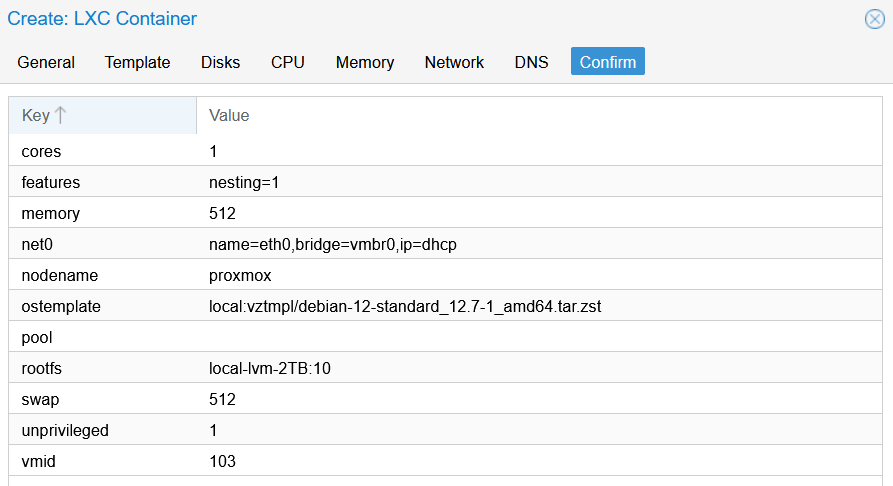893x486 pixels.
Task: Go to the Disks tab
Action: tap(220, 62)
